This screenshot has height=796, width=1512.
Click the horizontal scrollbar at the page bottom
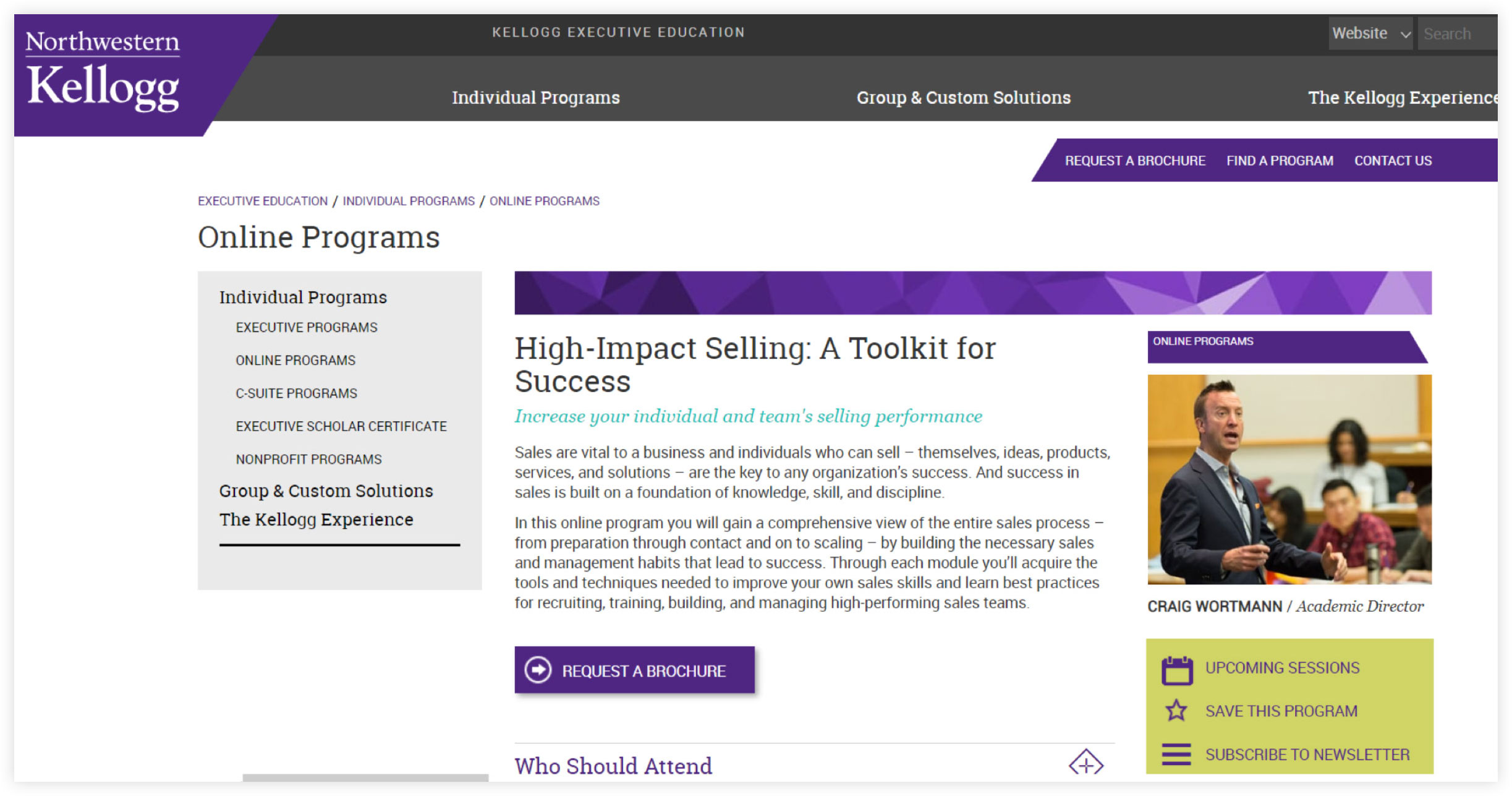(x=365, y=777)
